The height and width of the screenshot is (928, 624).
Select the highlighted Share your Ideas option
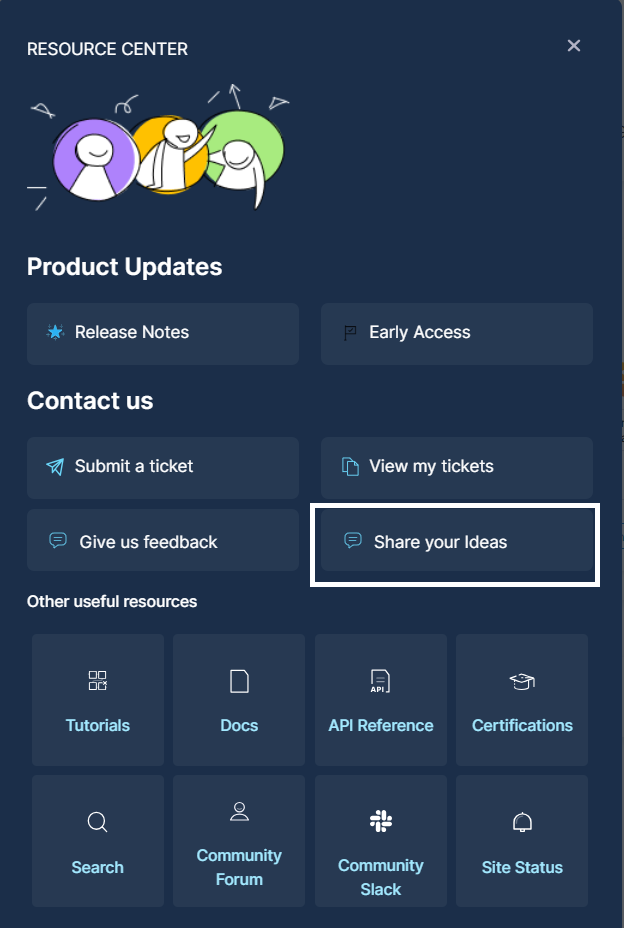pos(456,540)
